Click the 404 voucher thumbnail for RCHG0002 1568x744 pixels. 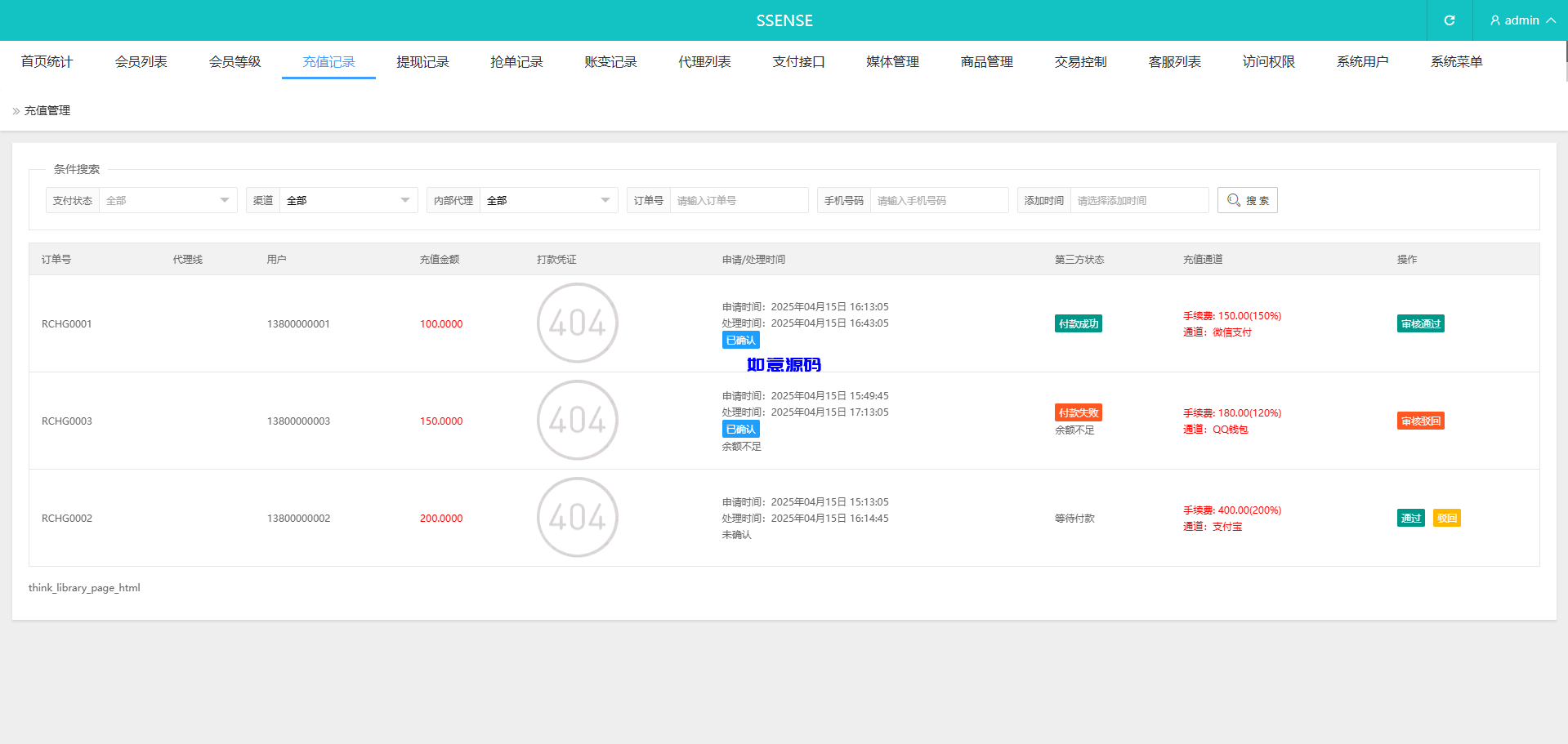point(578,518)
